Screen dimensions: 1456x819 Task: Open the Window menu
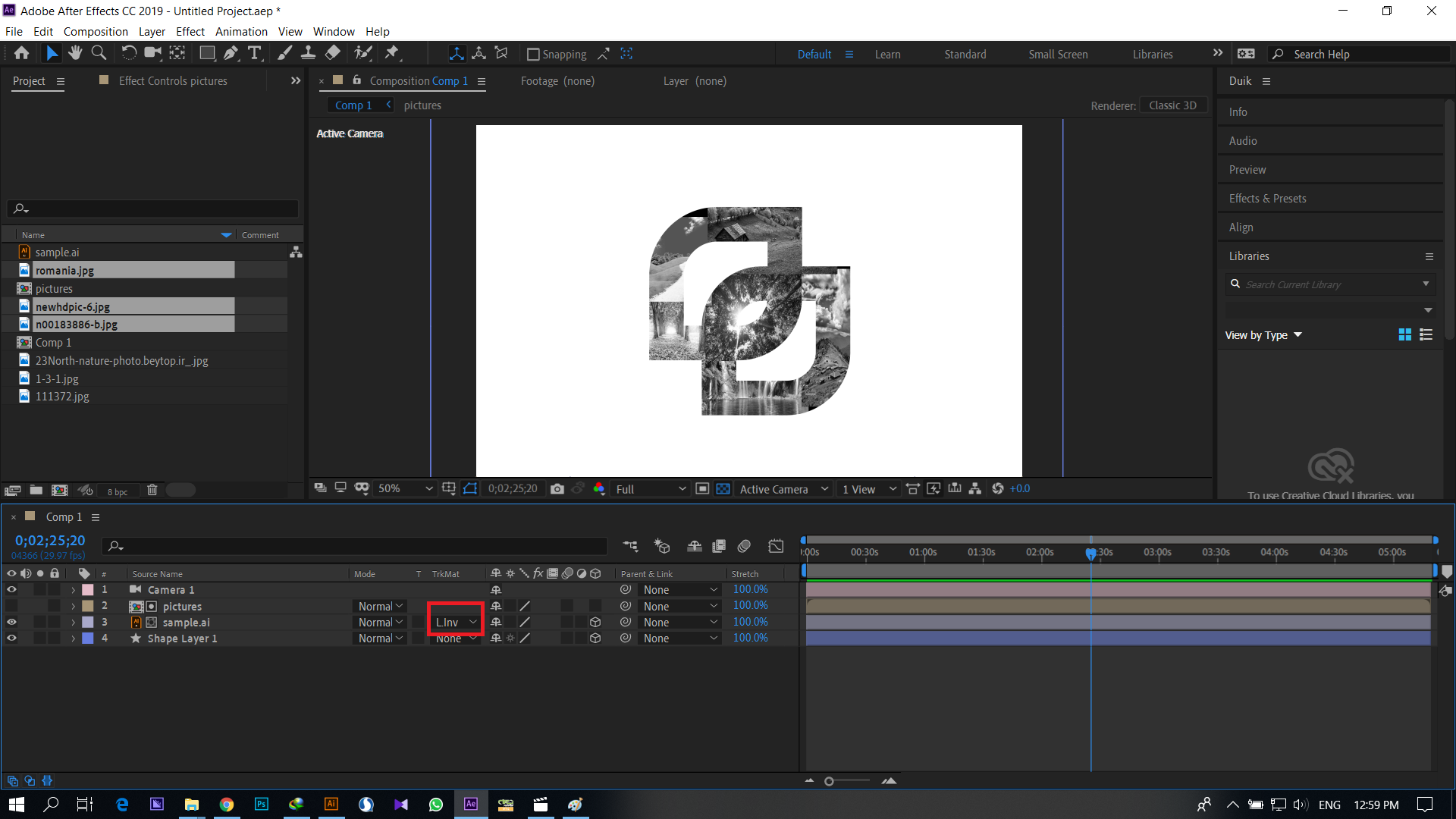(334, 31)
